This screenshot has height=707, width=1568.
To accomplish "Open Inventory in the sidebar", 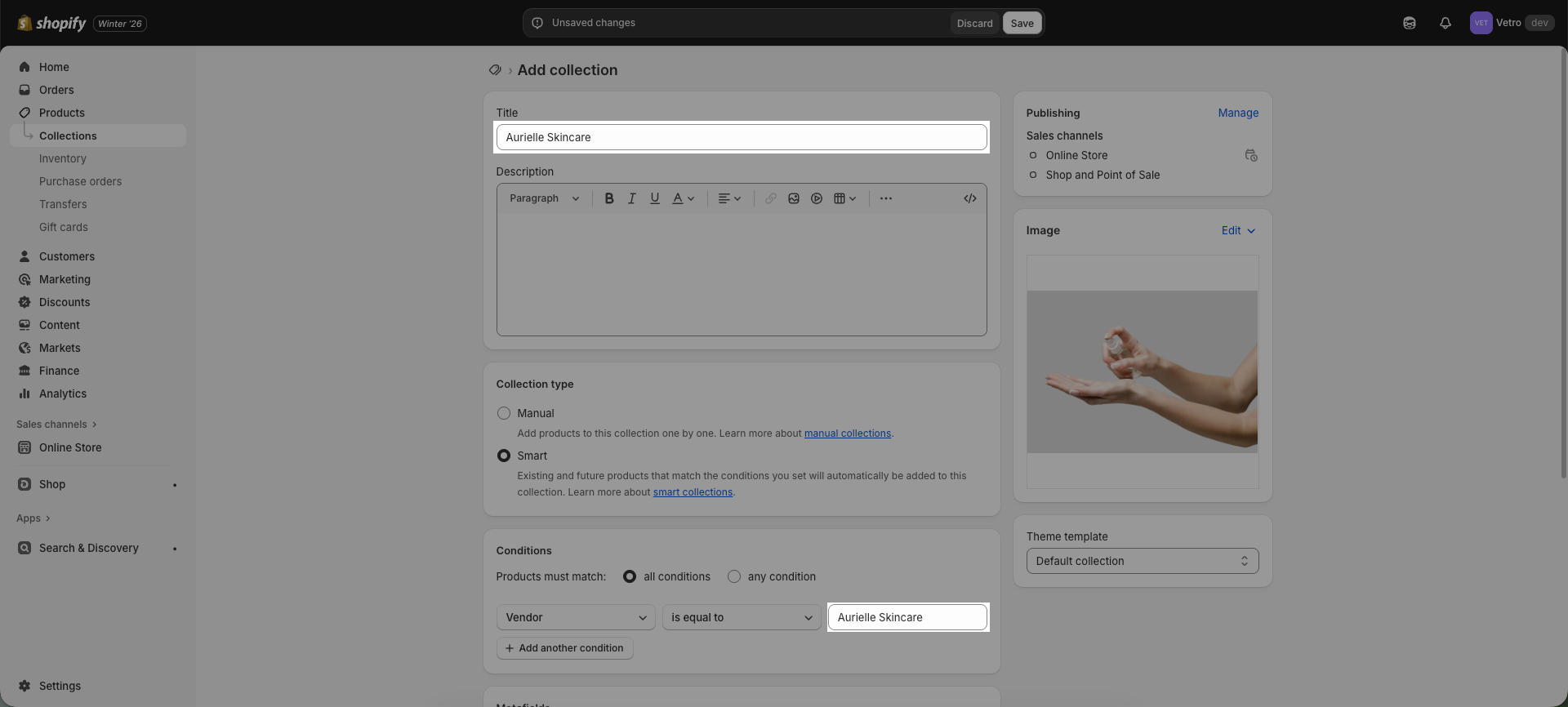I will pos(62,158).
